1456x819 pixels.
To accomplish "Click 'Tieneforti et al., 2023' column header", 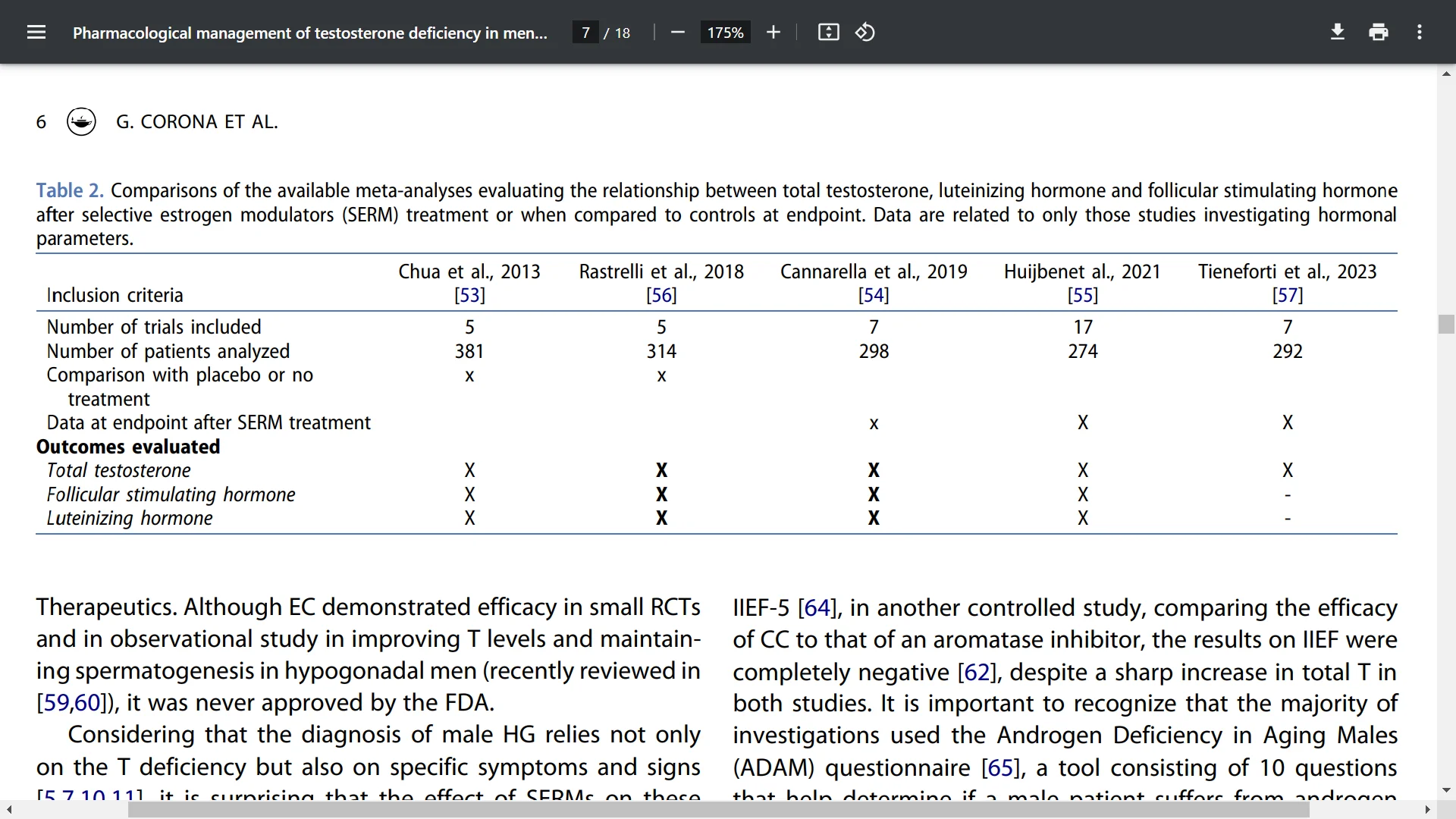I will (x=1288, y=271).
